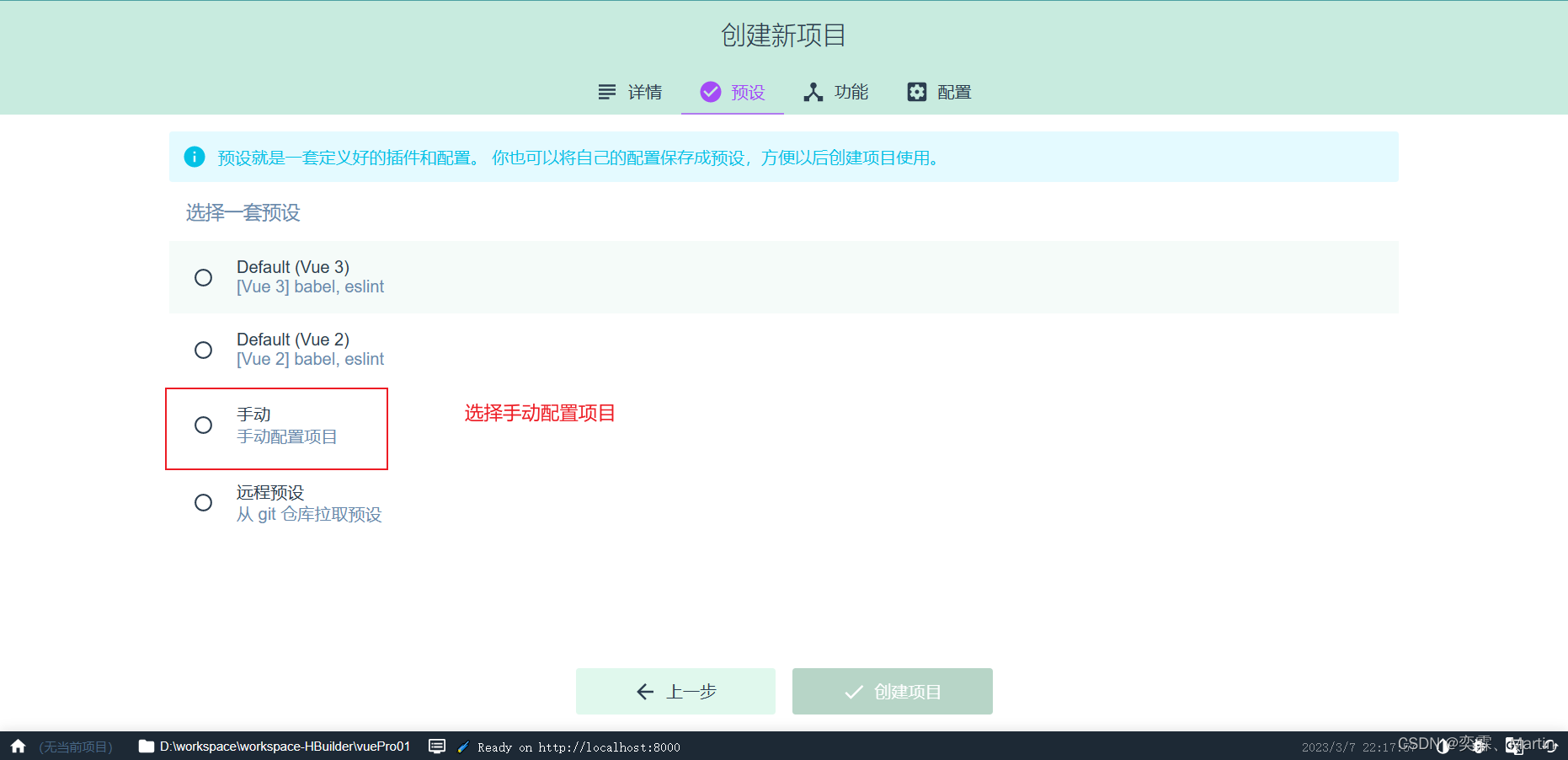This screenshot has height=760, width=1568.
Task: Click the 从 git 仓库拉取预设 description
Action: [309, 514]
